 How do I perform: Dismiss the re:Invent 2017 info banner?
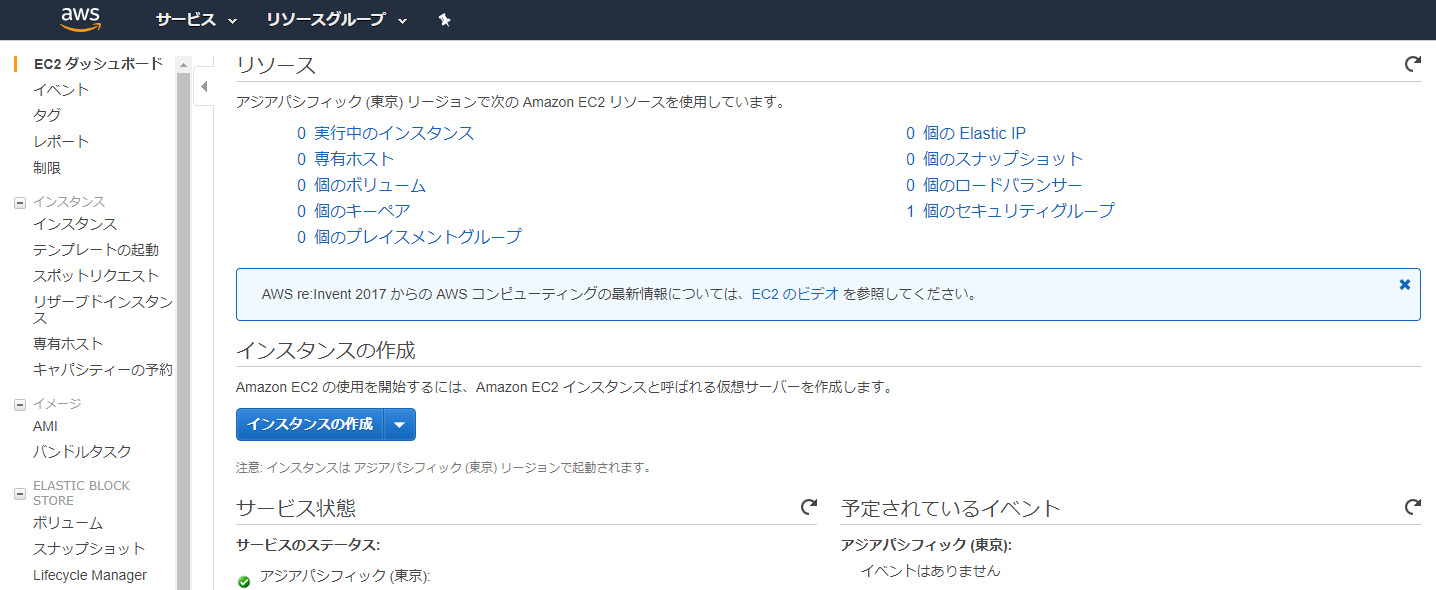click(1405, 285)
